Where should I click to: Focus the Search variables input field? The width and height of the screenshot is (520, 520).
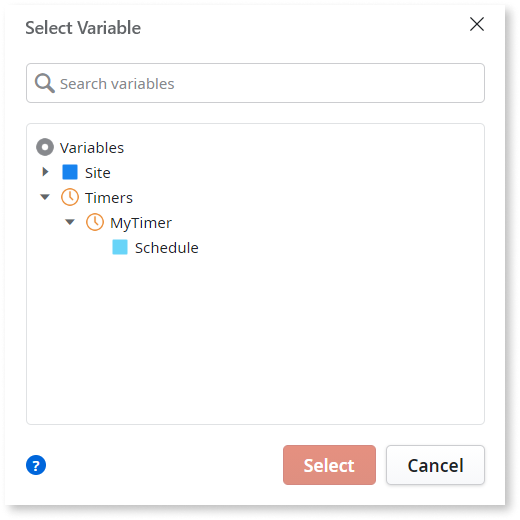pyautogui.click(x=255, y=83)
